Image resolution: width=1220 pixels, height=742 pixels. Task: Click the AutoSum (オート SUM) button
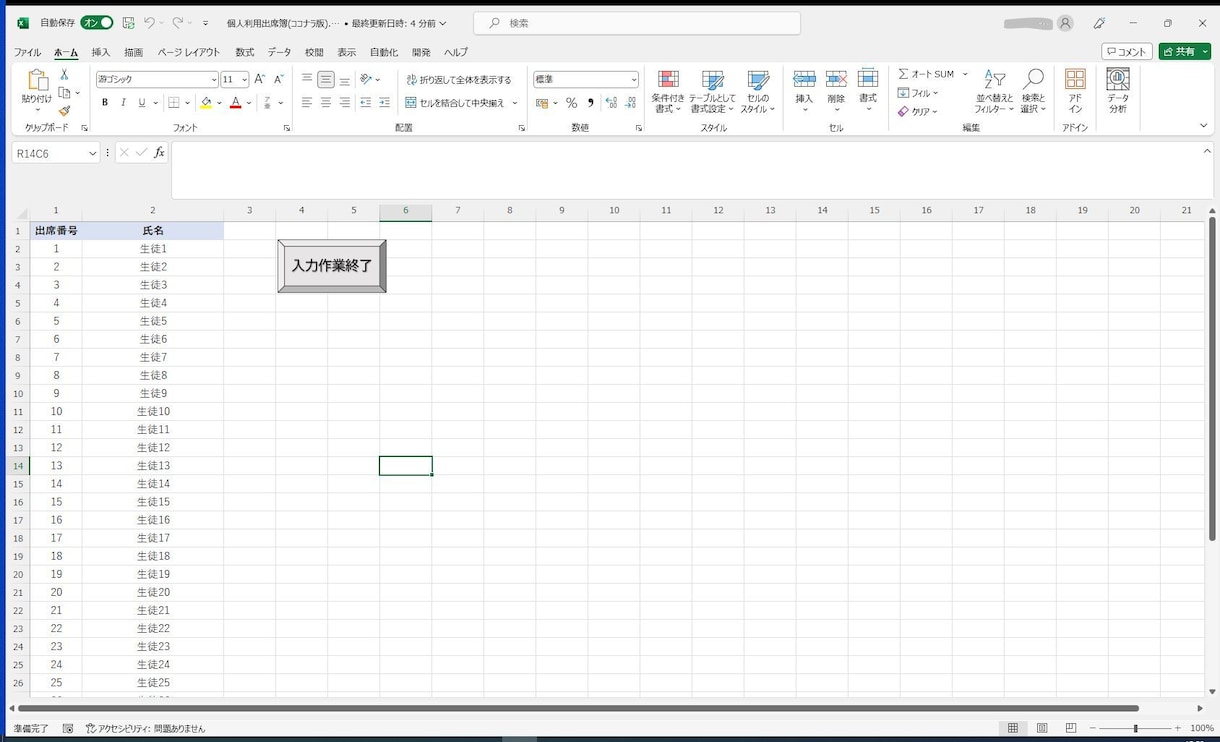pos(926,74)
